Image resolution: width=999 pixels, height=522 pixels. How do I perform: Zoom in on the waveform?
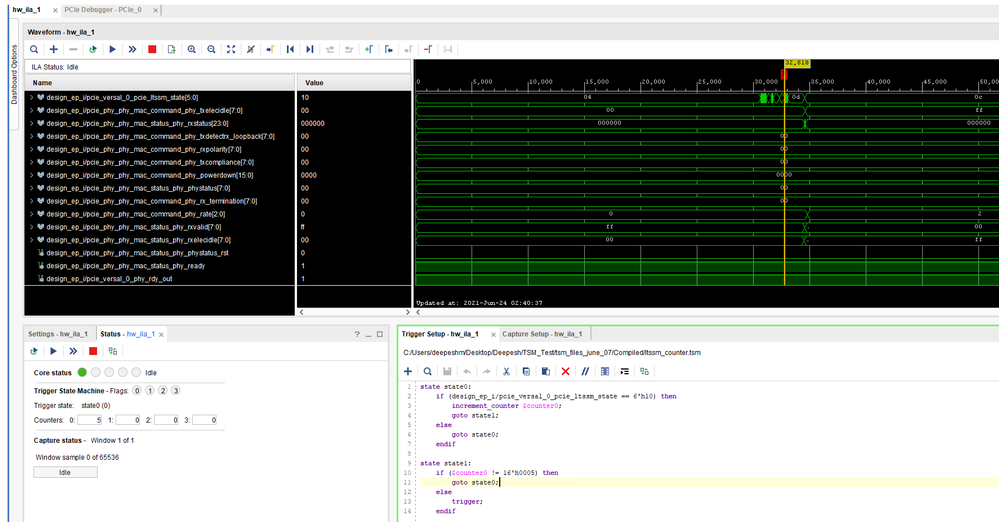tap(191, 49)
